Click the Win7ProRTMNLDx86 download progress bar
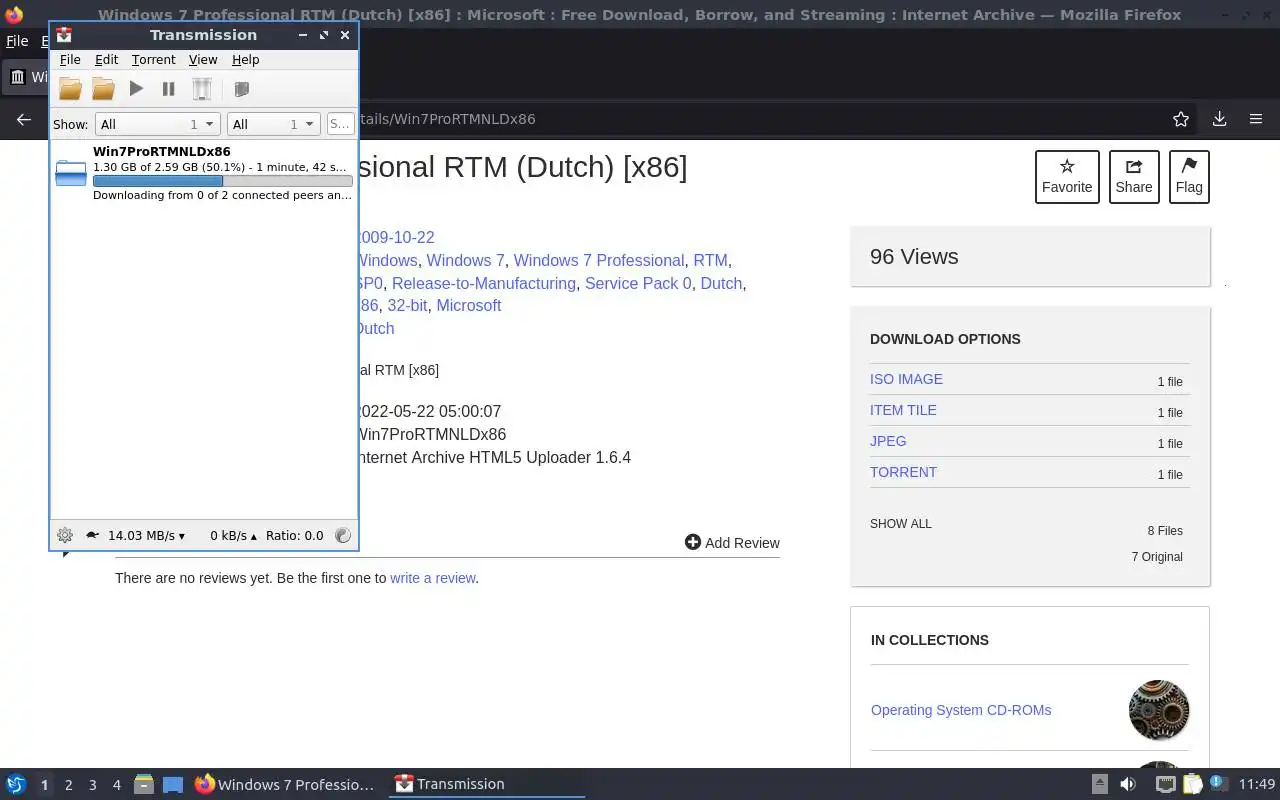Viewport: 1280px width, 800px height. [x=222, y=181]
